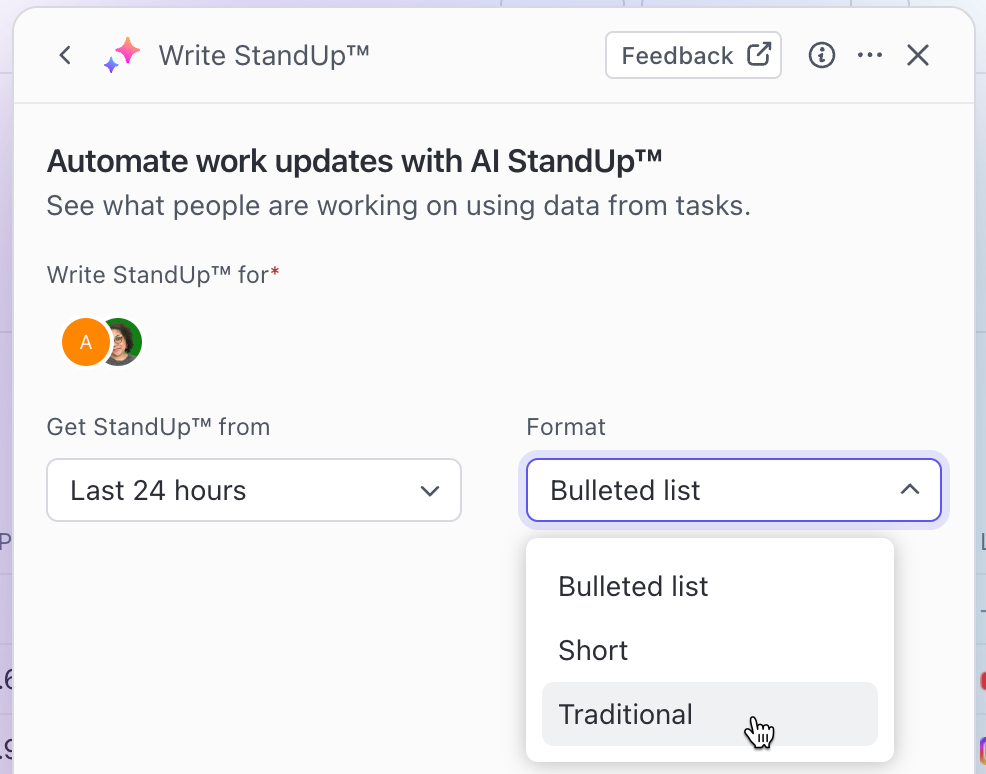Click the external link icon in Feedback
The image size is (986, 774).
pyautogui.click(x=759, y=55)
